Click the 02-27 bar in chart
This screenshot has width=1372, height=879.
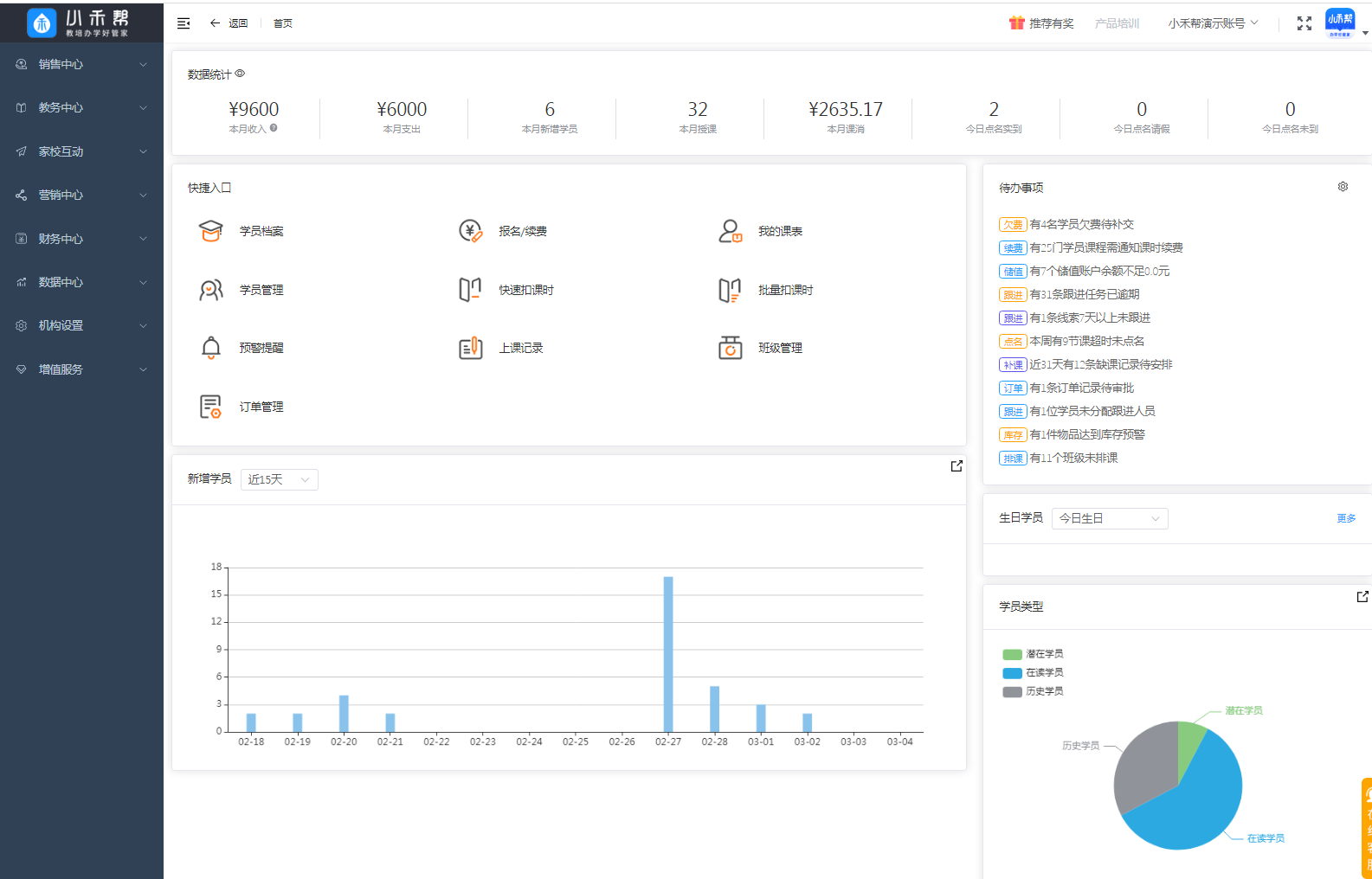click(x=668, y=654)
